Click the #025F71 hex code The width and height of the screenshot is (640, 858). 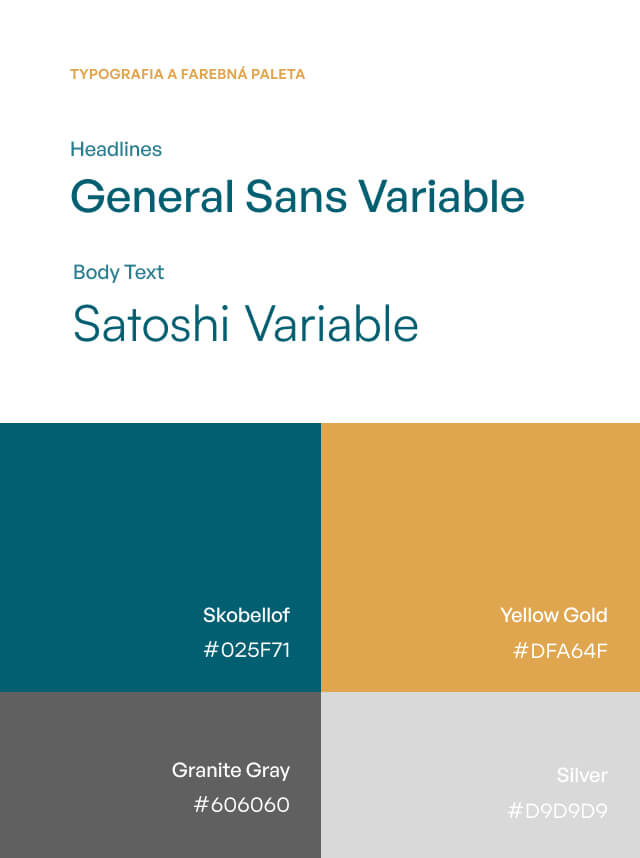[x=246, y=650]
